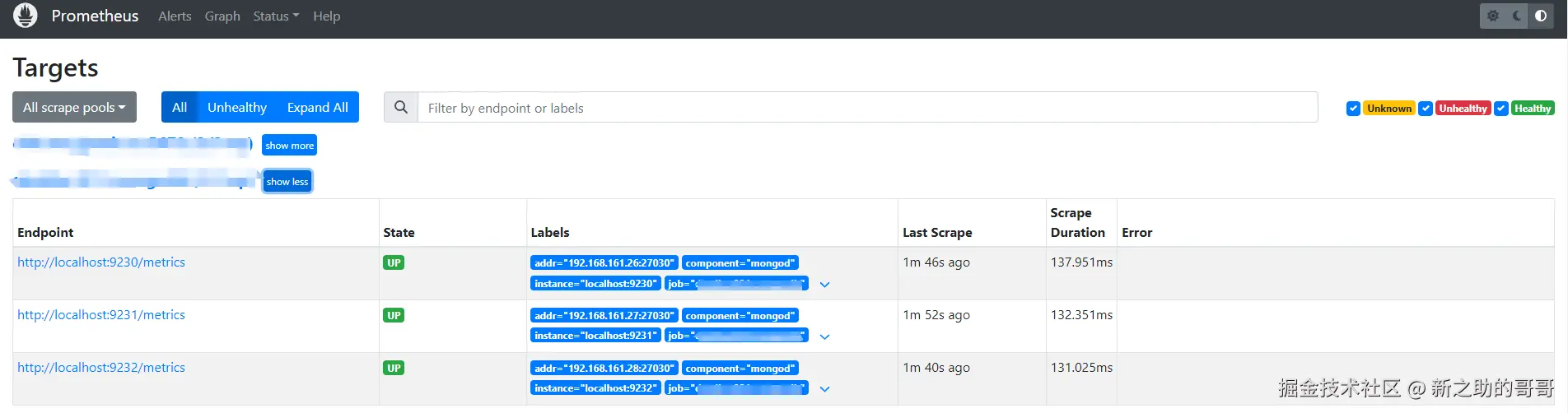Click the Endpoint column header

(45, 232)
